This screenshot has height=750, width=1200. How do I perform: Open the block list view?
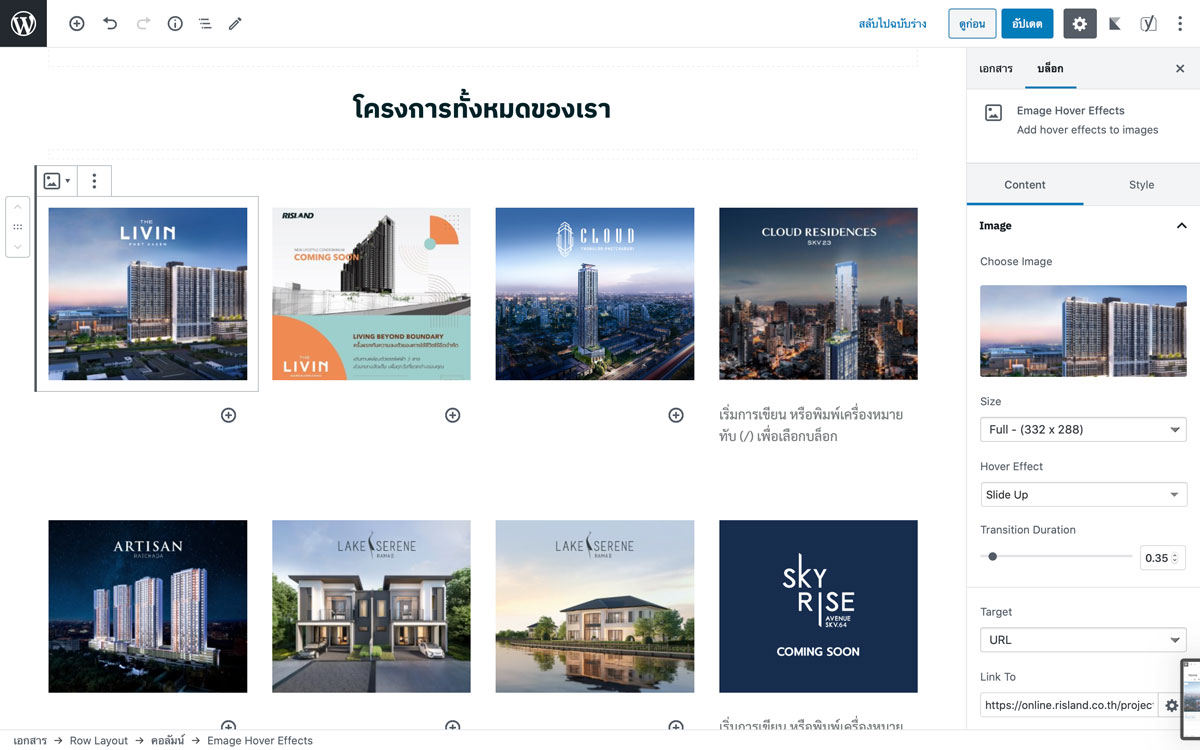pyautogui.click(x=205, y=23)
